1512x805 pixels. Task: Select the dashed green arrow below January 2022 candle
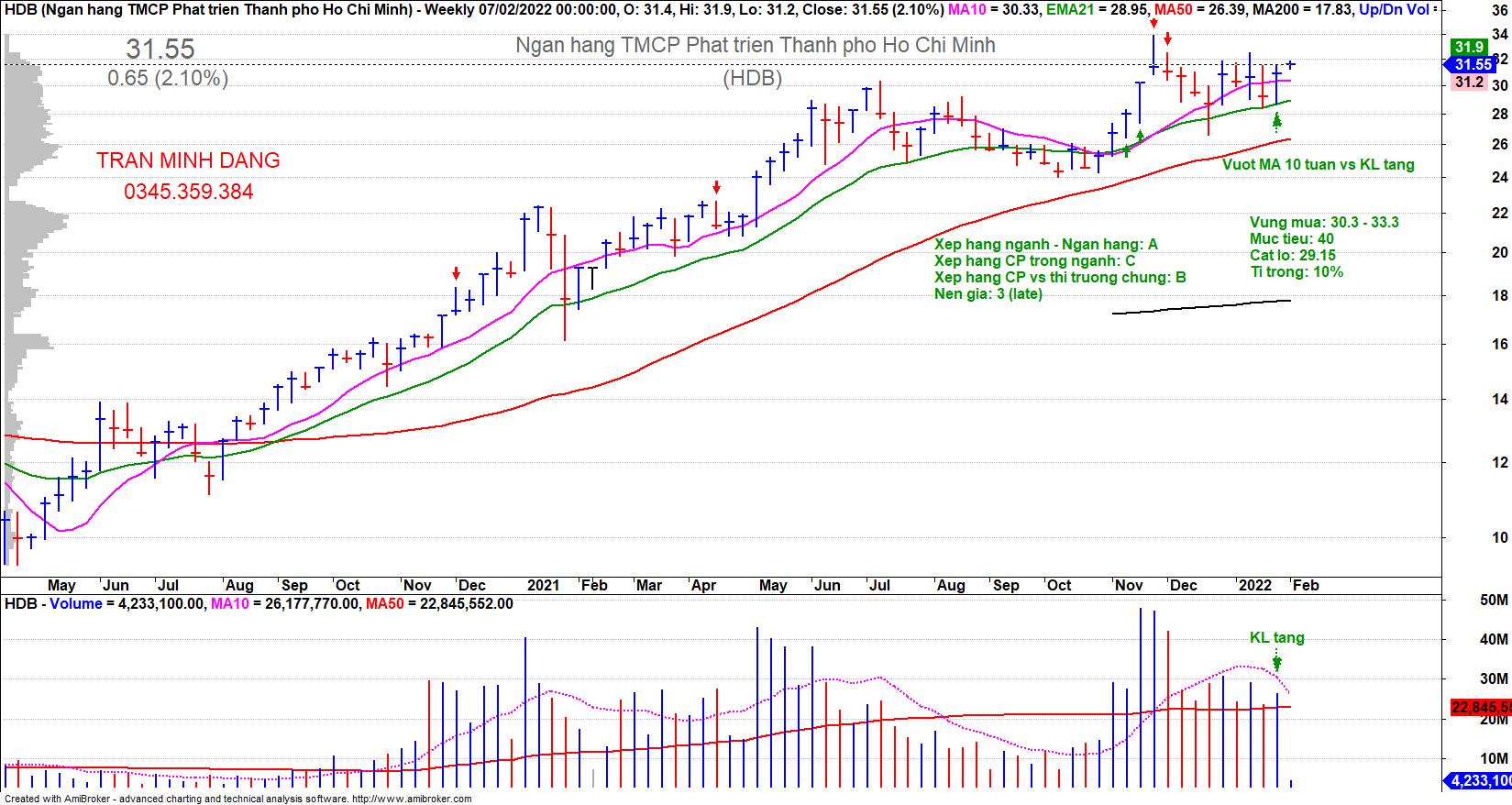pos(1276,122)
